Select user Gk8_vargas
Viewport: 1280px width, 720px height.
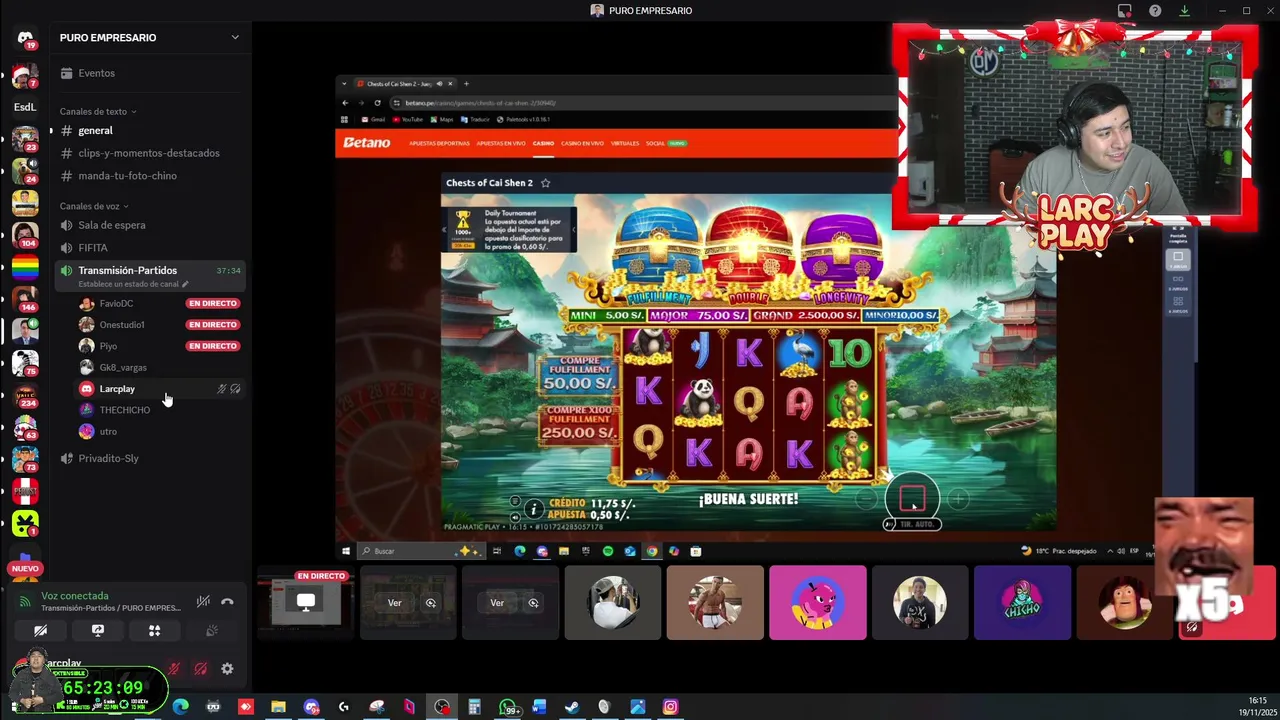pos(123,367)
